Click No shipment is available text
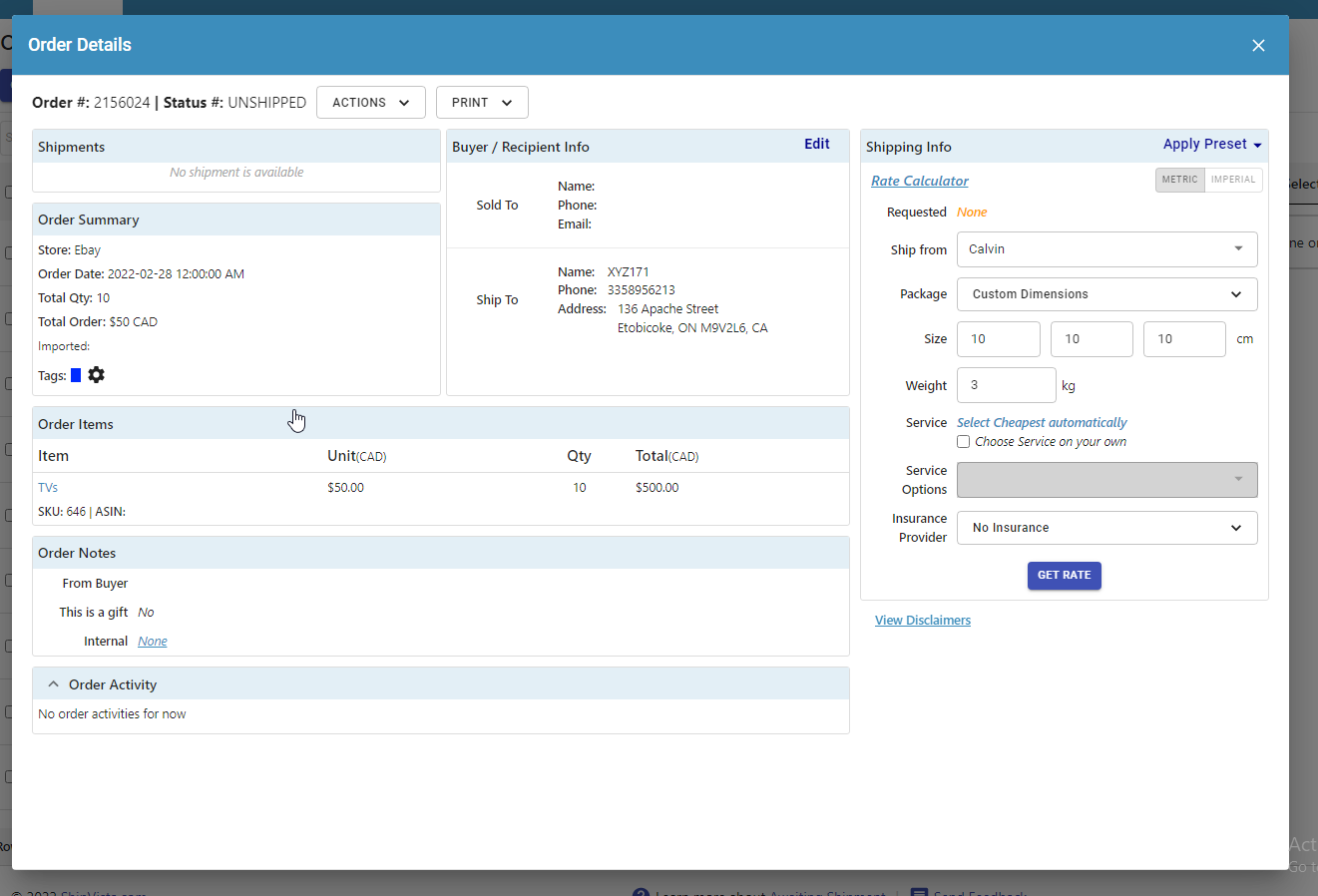 click(x=236, y=173)
